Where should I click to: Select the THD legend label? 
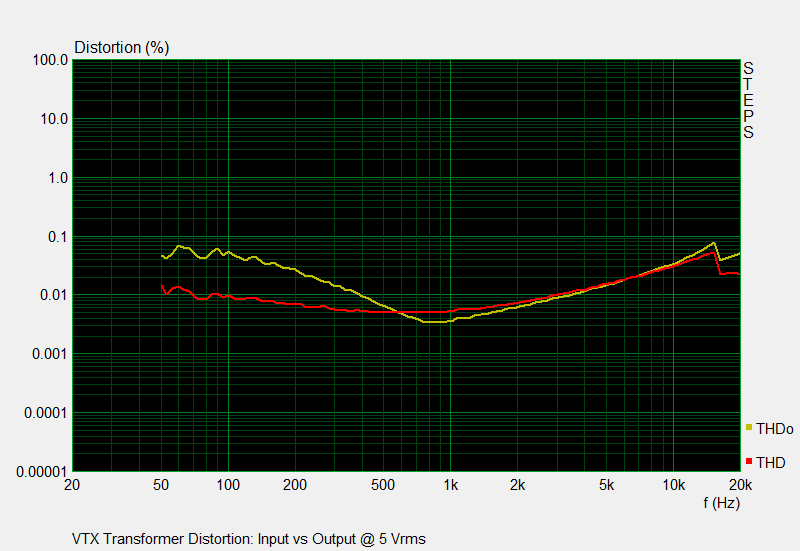click(x=770, y=463)
